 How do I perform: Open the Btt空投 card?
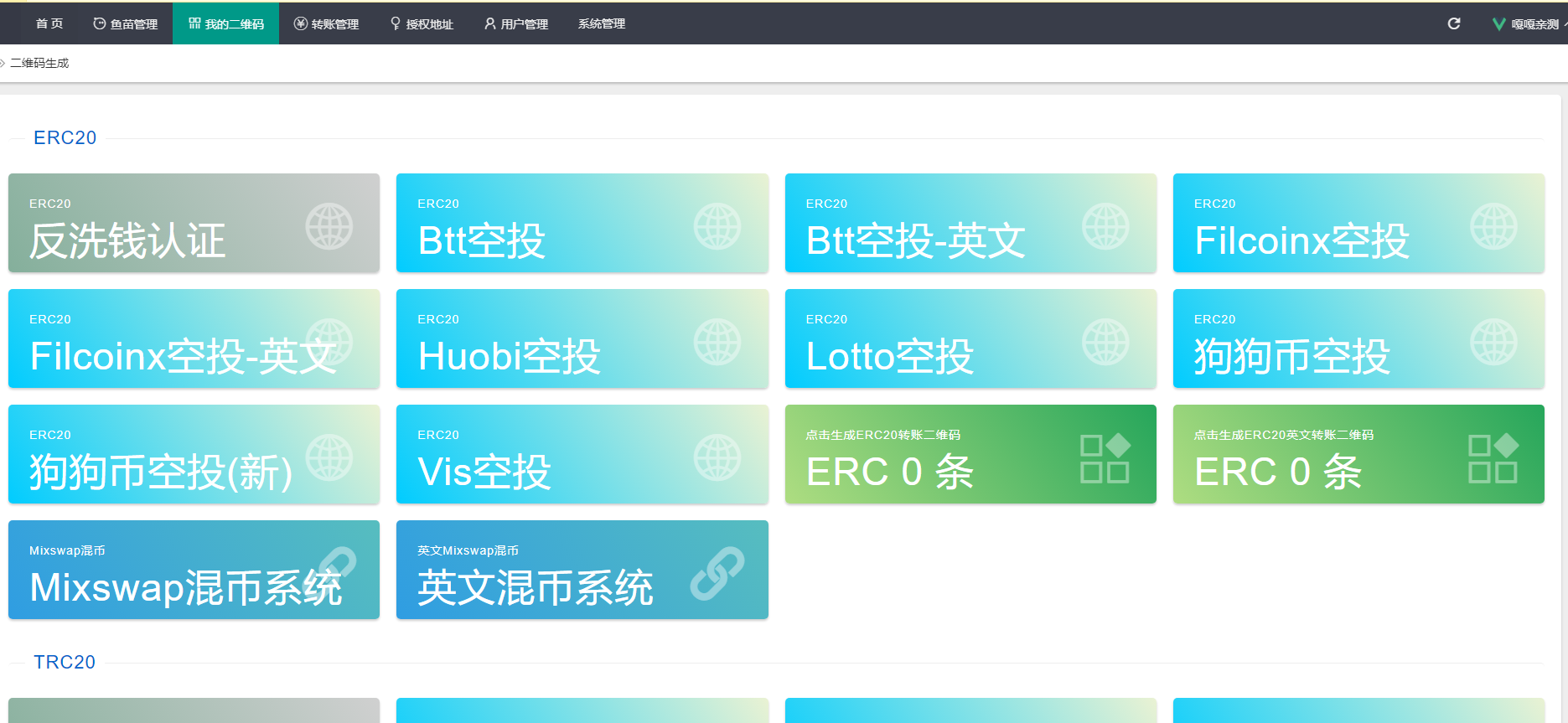[x=582, y=223]
